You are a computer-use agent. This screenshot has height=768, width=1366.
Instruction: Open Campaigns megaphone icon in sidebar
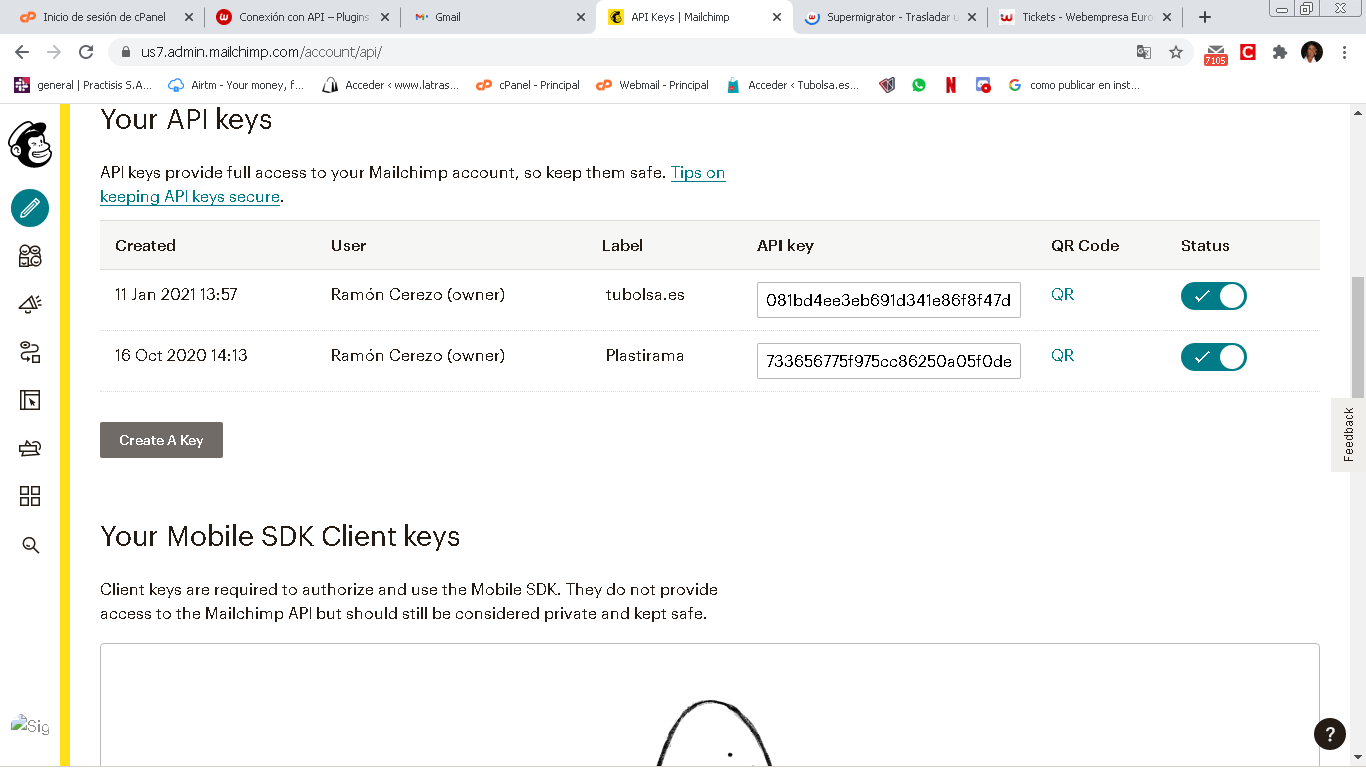pos(30,304)
